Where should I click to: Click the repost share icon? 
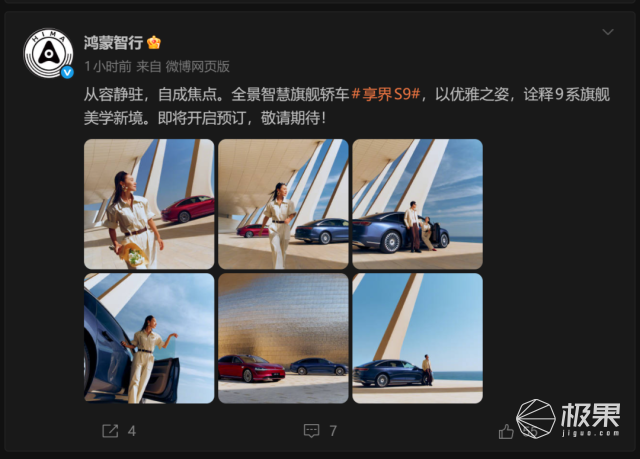(110, 431)
